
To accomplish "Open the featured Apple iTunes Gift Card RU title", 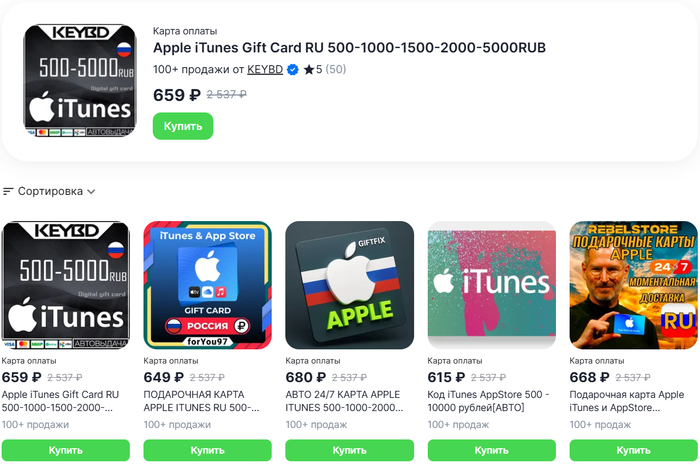I will (349, 48).
